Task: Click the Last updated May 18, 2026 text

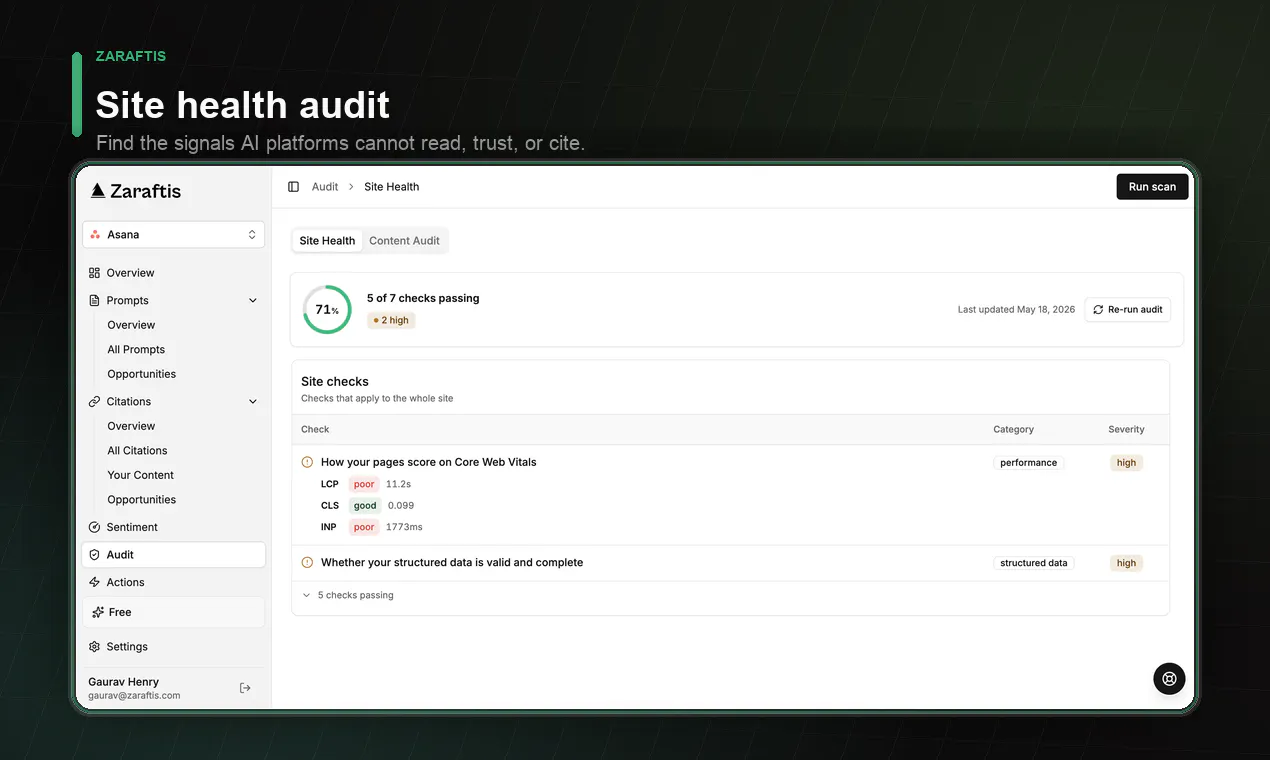Action: (1016, 310)
